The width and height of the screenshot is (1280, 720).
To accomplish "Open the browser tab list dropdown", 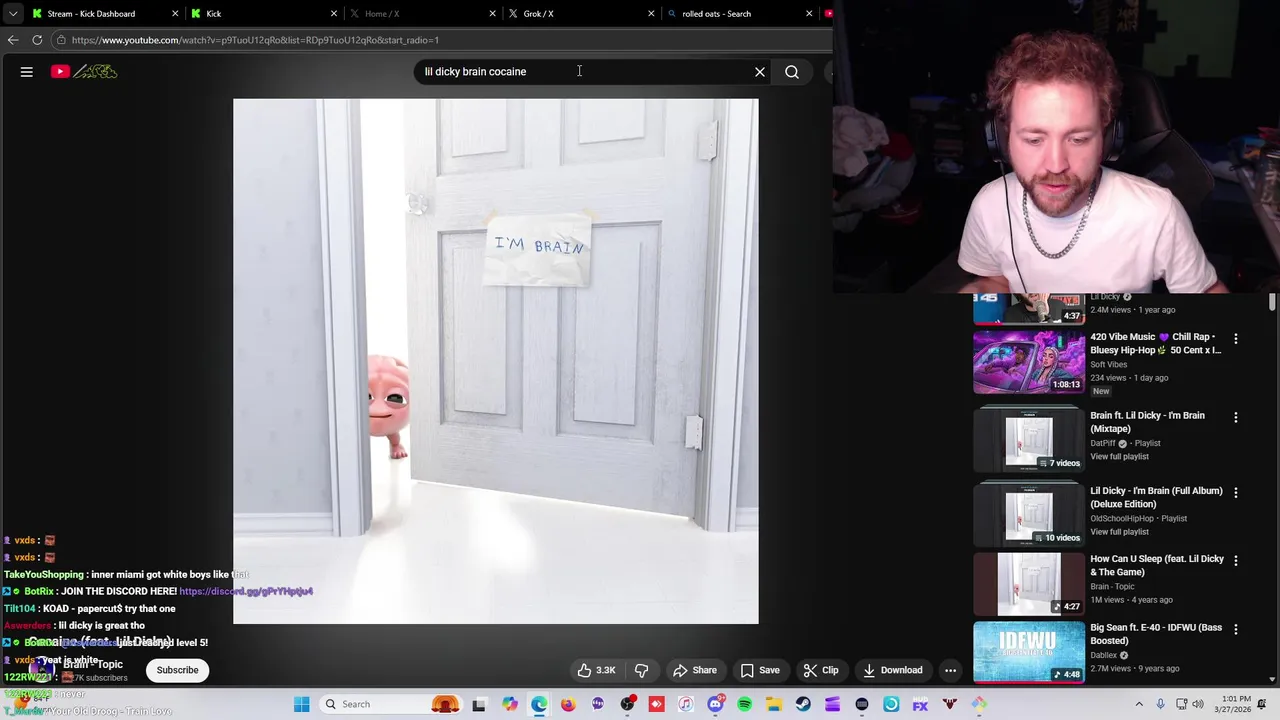I will 13,14.
